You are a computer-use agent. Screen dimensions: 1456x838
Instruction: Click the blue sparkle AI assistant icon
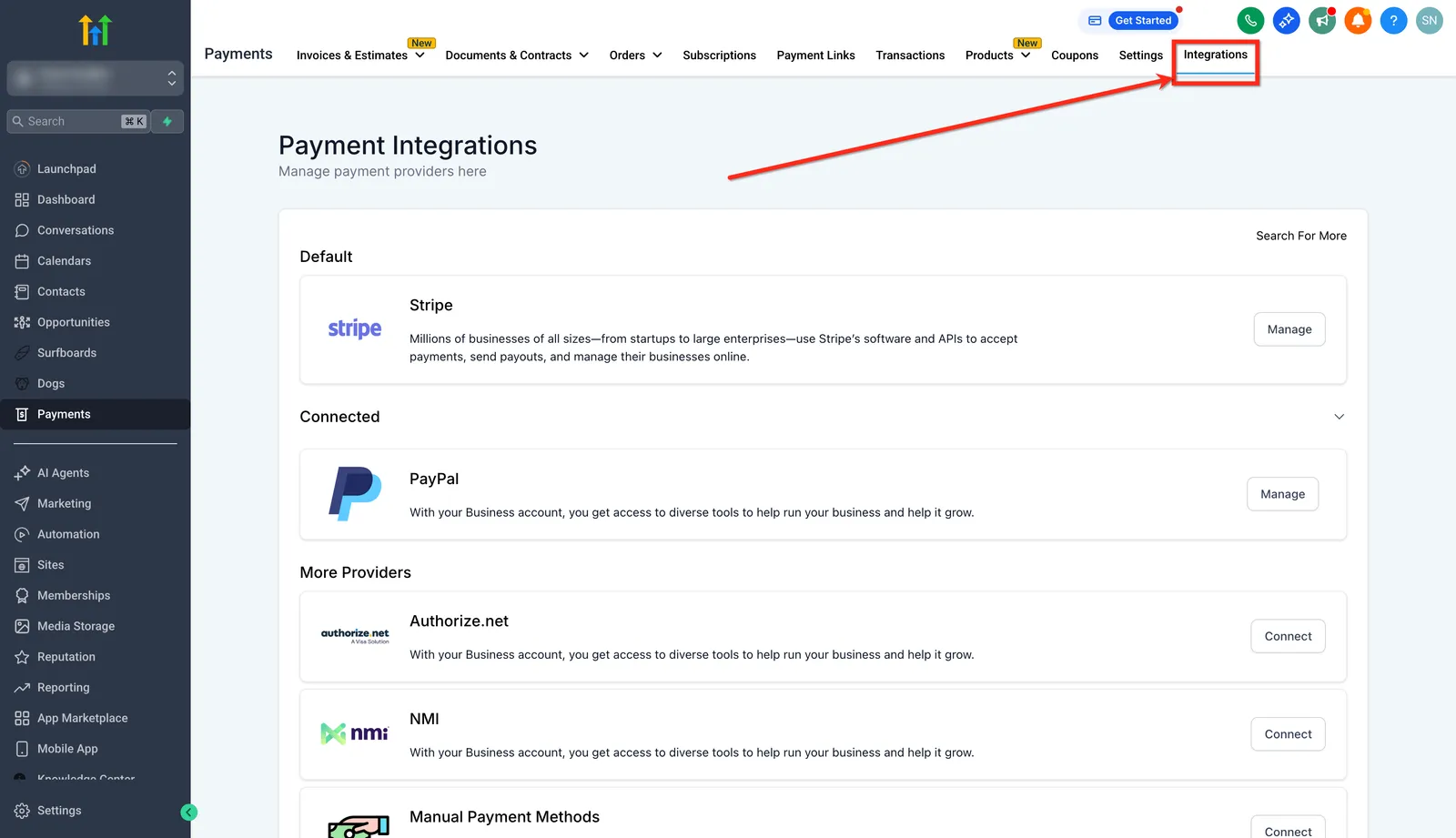click(1286, 20)
